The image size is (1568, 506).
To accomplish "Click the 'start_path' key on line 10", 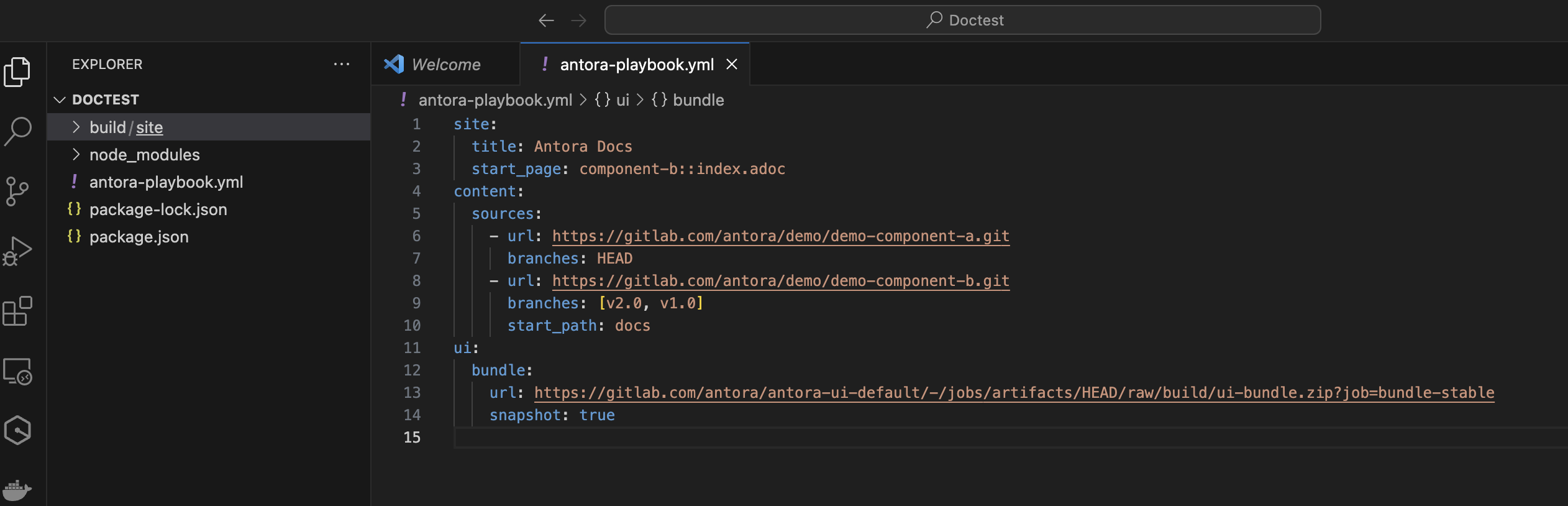I will click(x=552, y=325).
